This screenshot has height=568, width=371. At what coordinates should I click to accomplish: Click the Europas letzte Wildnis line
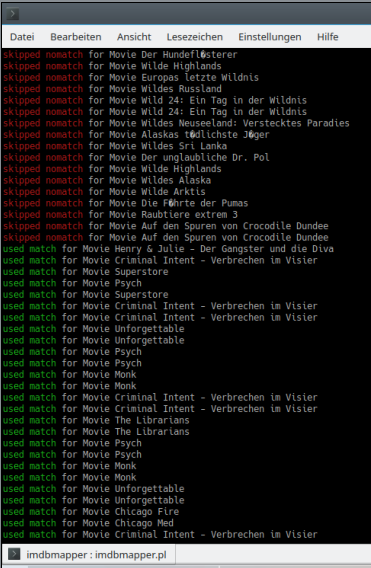coord(131,78)
